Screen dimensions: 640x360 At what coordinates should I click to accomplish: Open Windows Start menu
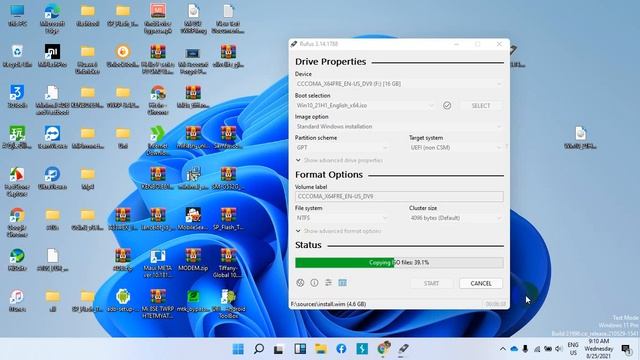pos(238,349)
